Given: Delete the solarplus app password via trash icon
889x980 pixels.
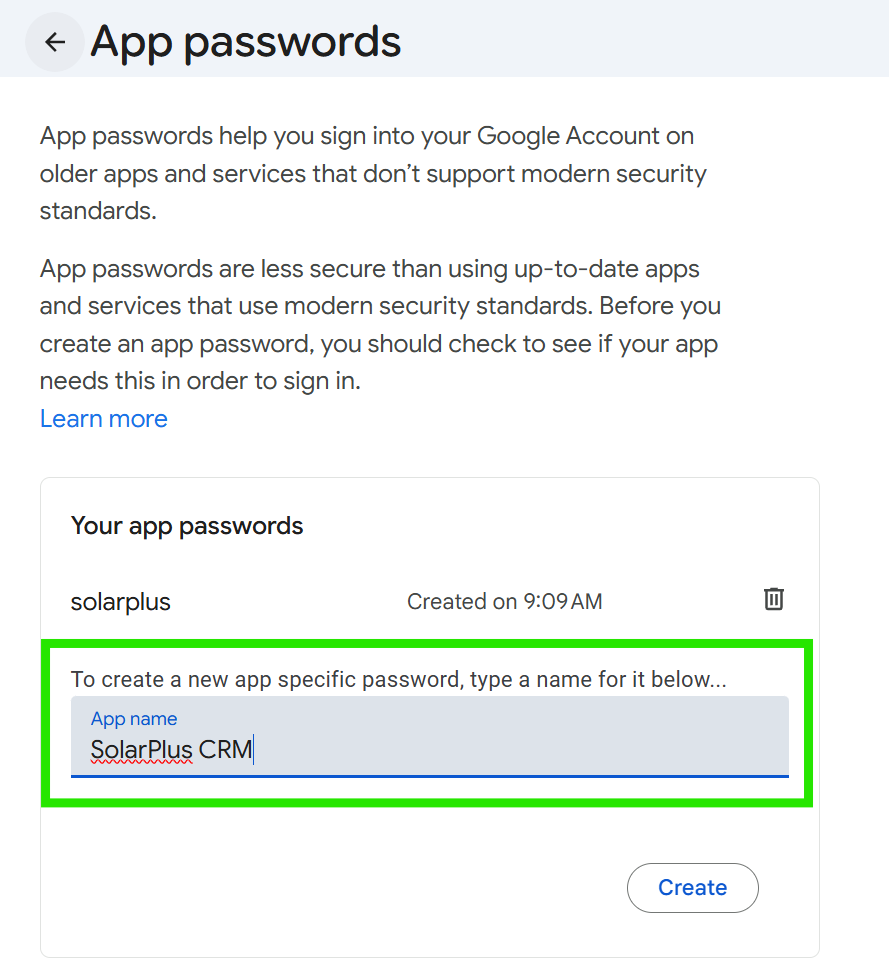Looking at the screenshot, I should point(773,599).
